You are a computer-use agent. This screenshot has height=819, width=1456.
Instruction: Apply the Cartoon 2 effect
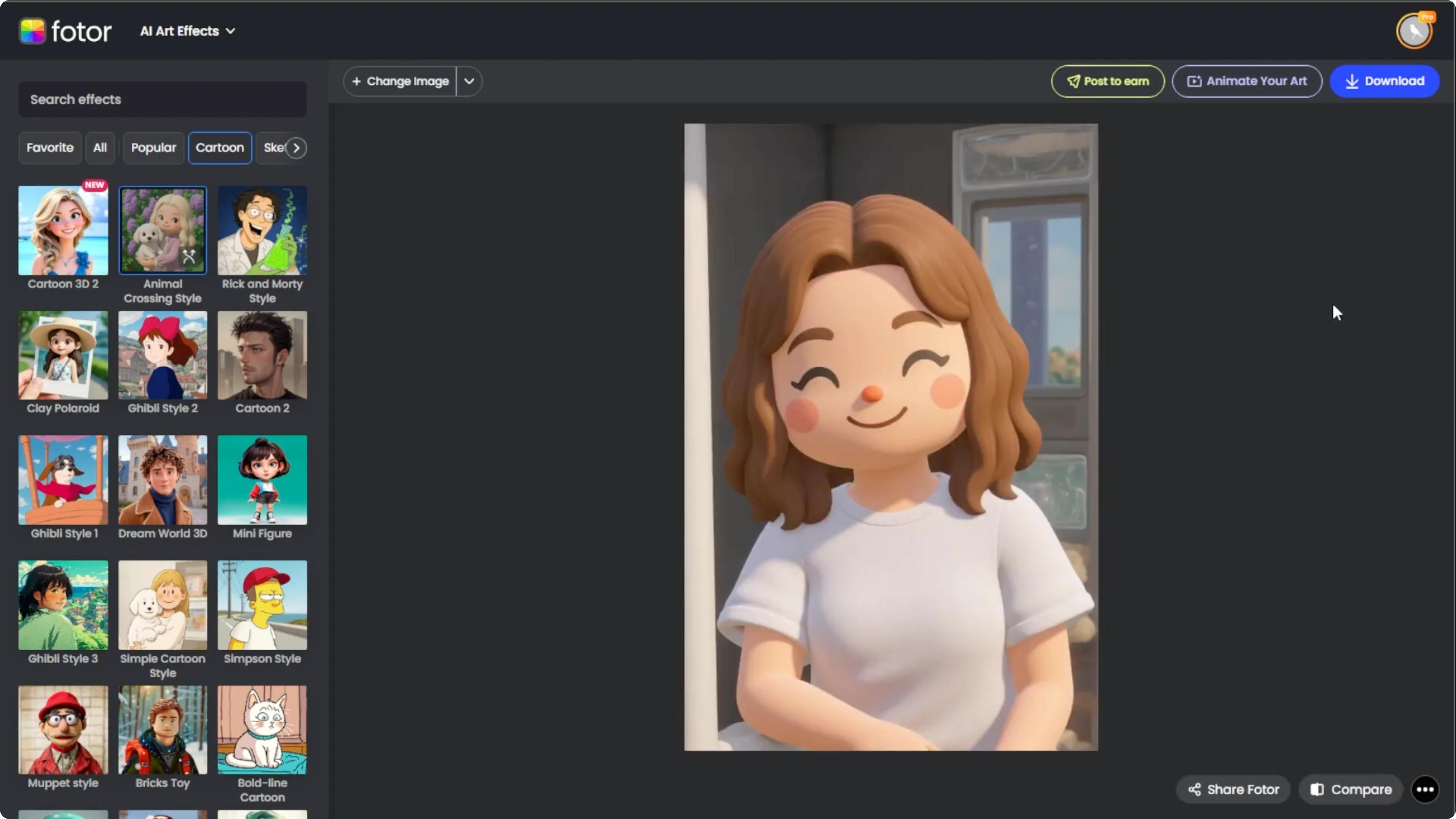tap(262, 355)
